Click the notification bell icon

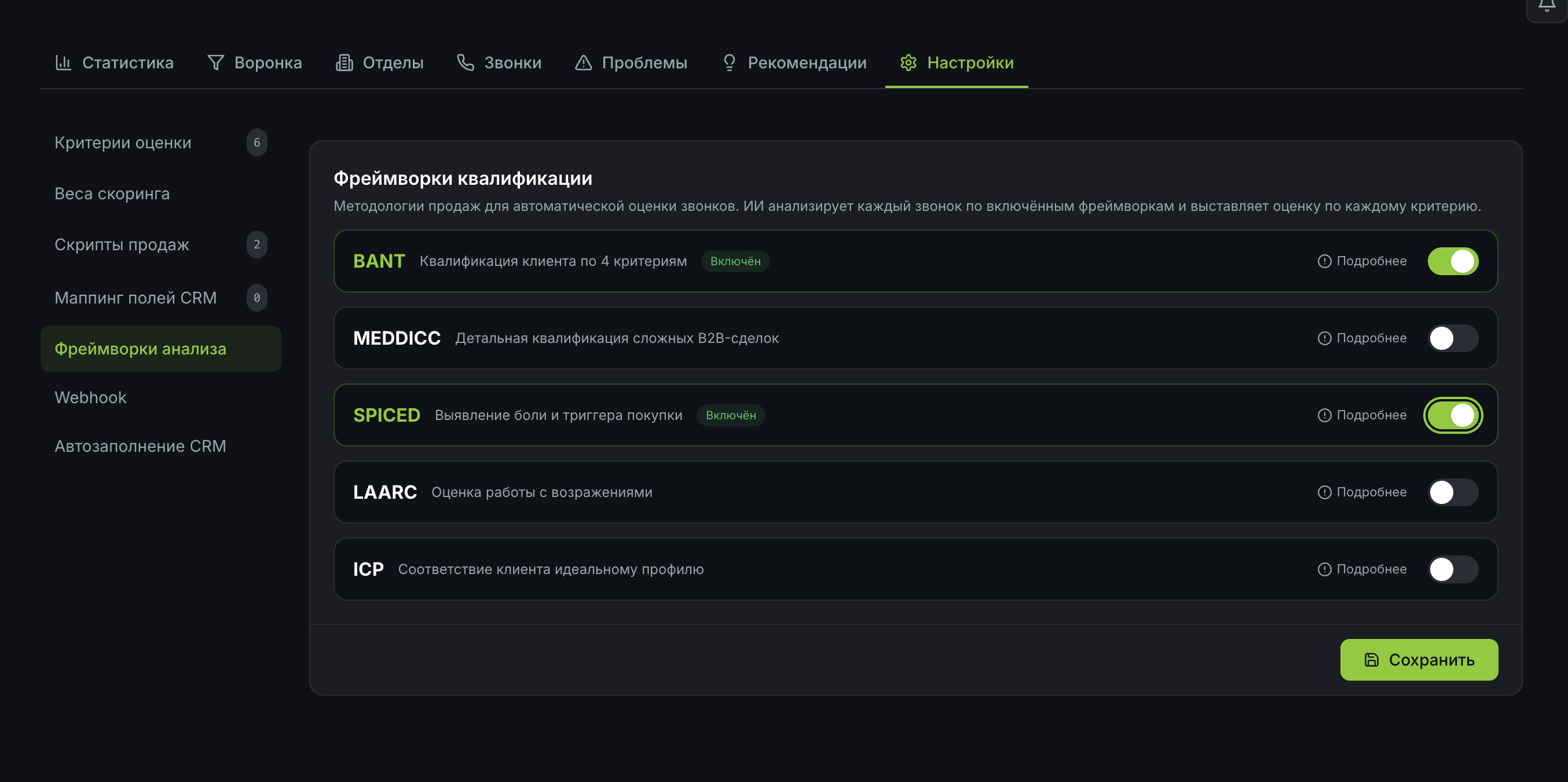1546,6
